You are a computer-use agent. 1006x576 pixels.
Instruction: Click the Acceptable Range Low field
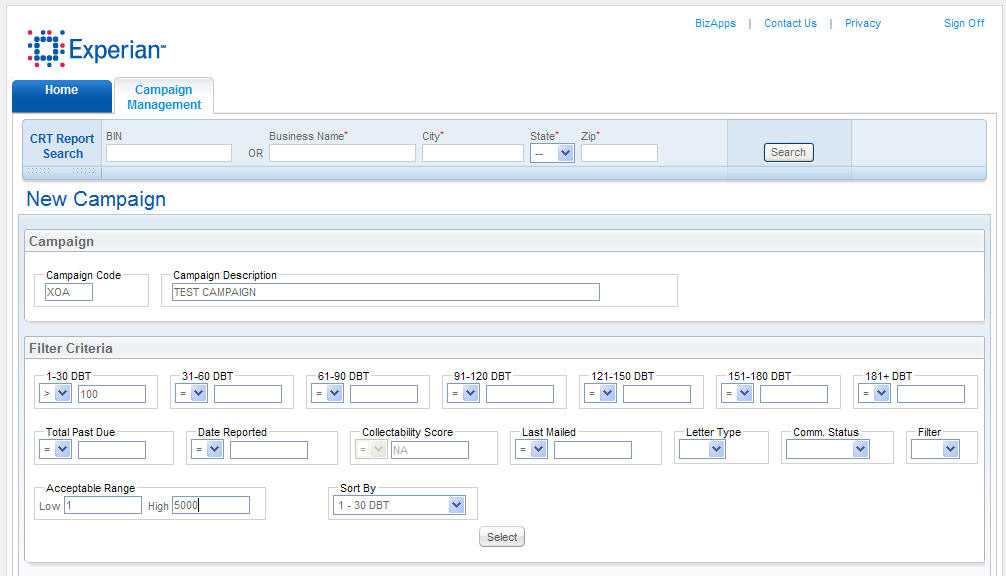pos(103,505)
